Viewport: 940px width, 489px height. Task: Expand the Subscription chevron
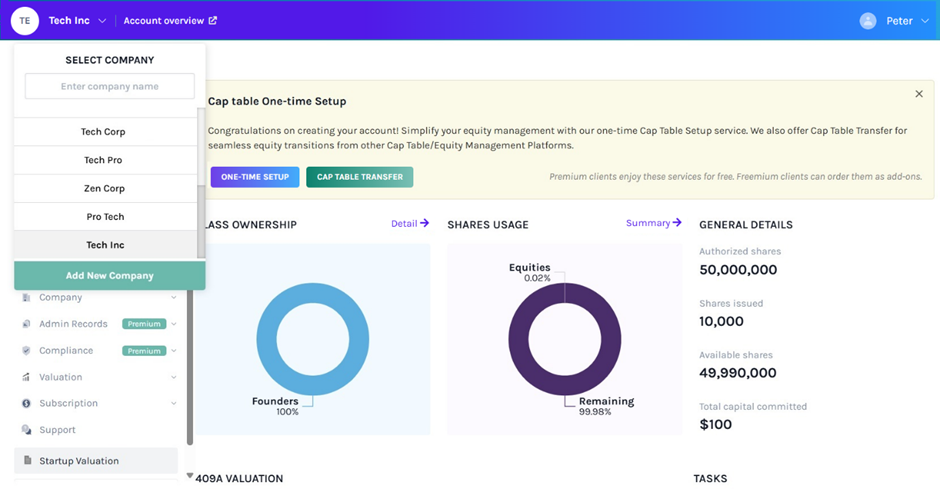(174, 403)
